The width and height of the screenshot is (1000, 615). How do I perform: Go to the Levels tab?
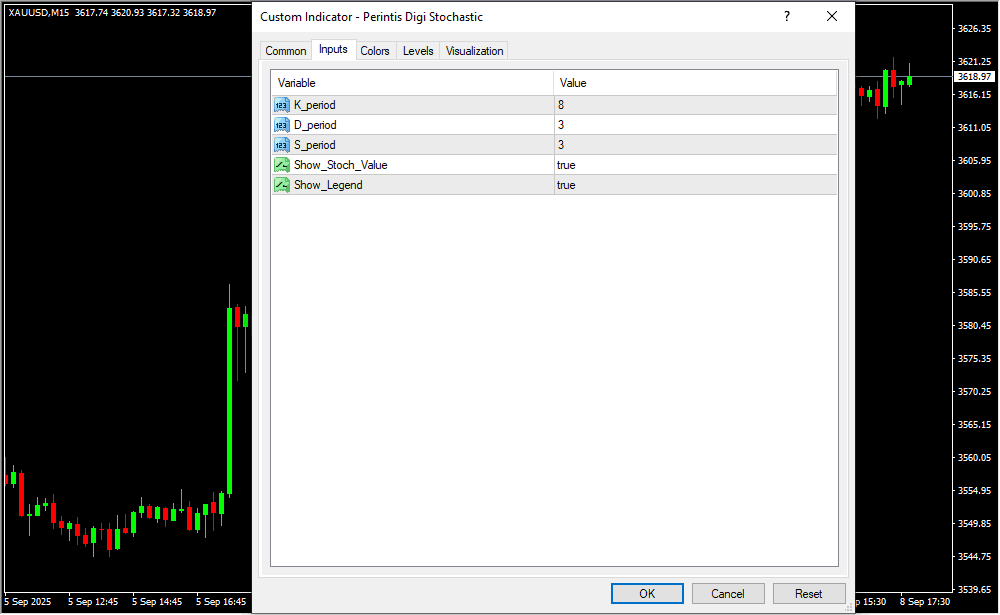[418, 51]
